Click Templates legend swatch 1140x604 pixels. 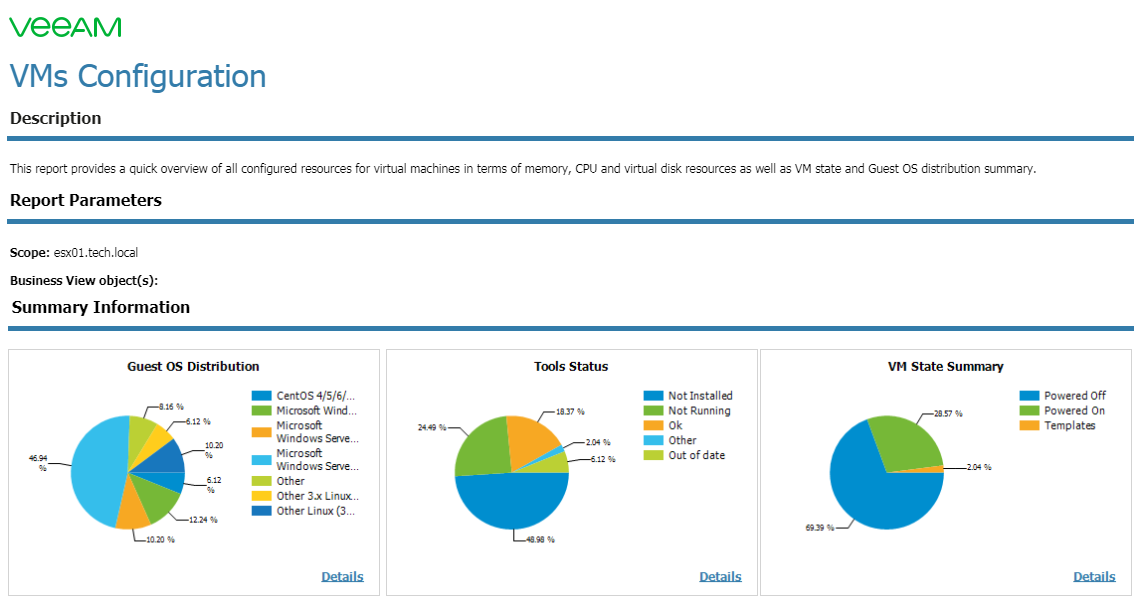click(1029, 425)
